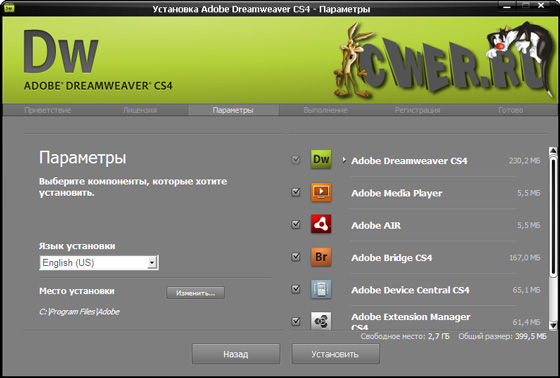
Task: Click the Adobe Extension Manager name
Action: pyautogui.click(x=411, y=321)
